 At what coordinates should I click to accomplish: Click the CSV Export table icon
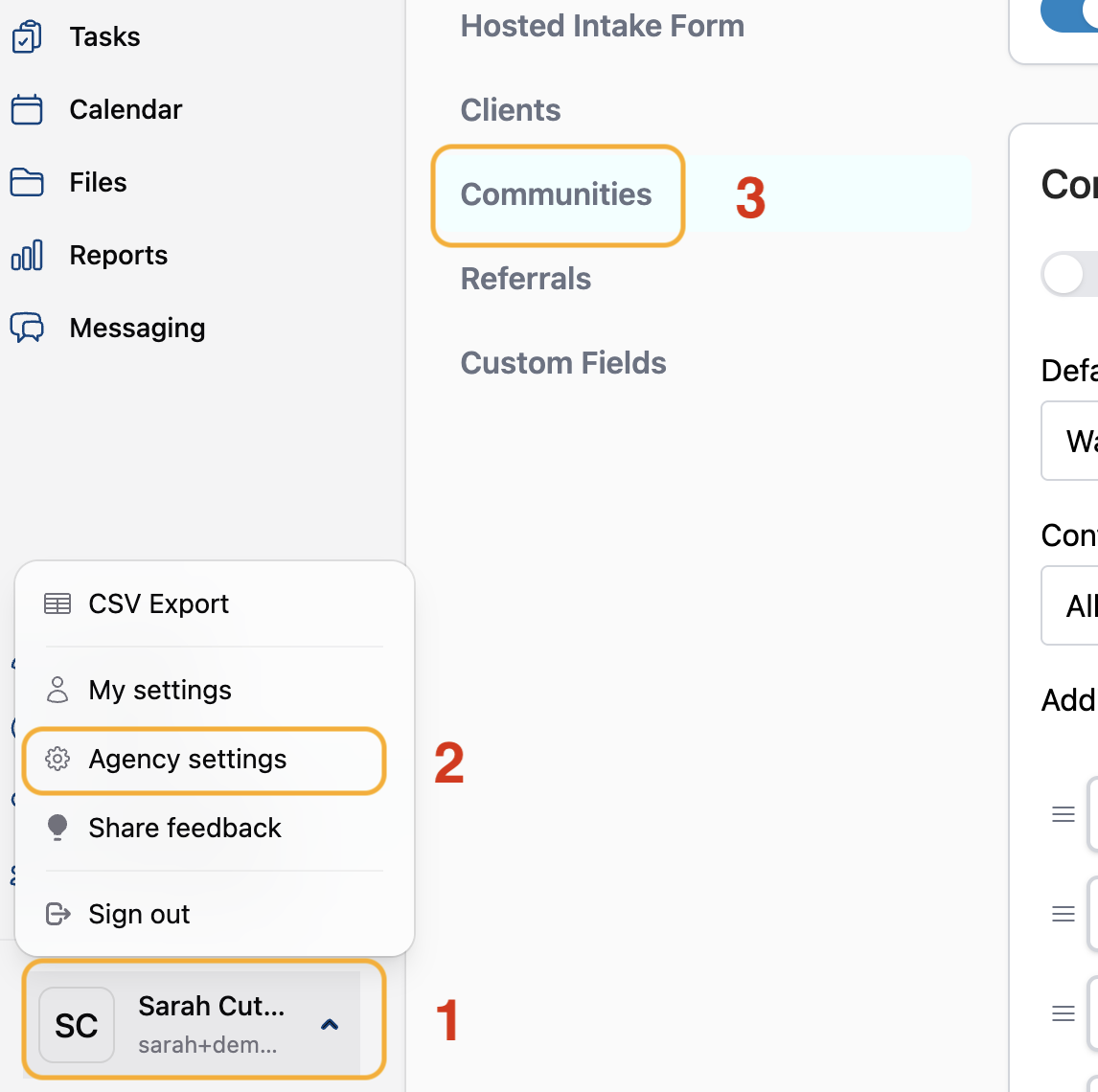(57, 604)
